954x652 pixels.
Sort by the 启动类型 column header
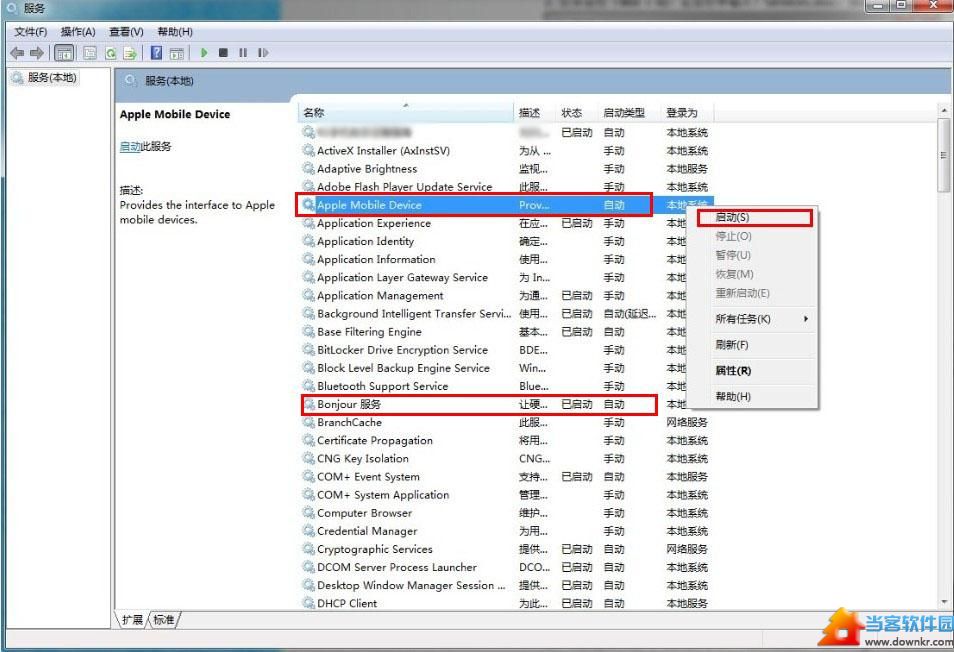click(630, 113)
